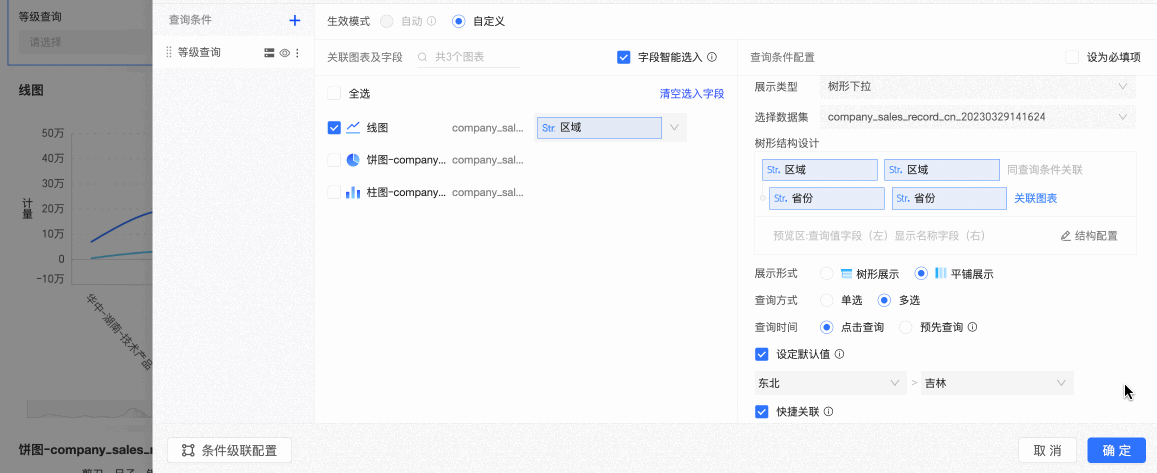Select 树形展示 display form radio
The image size is (1157, 473).
pyautogui.click(x=827, y=274)
